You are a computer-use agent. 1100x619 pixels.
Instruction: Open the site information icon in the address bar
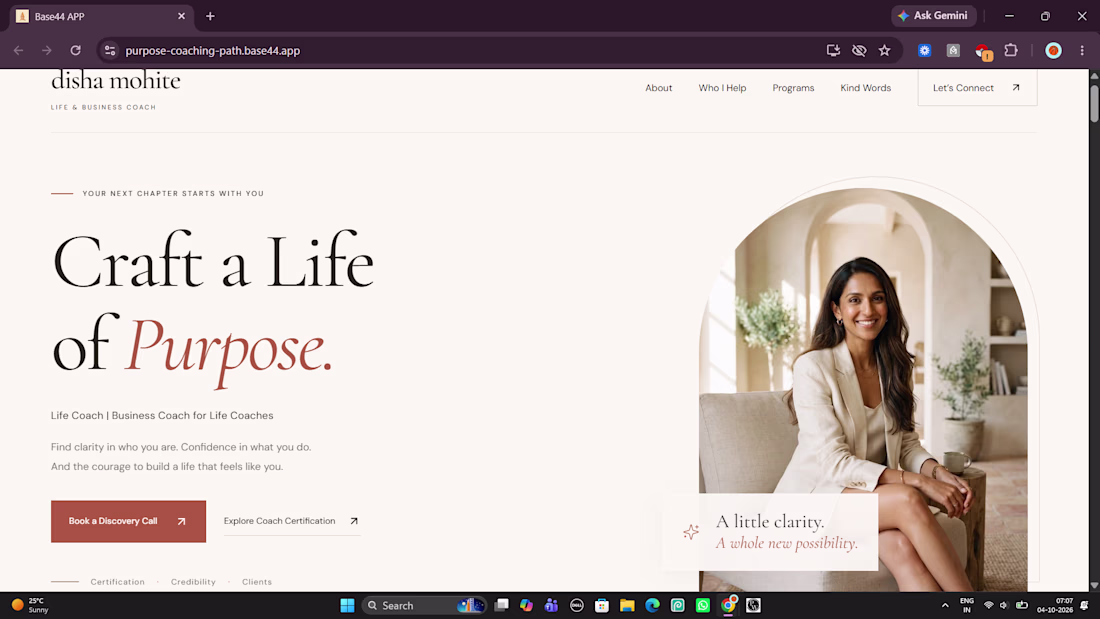[x=109, y=51]
